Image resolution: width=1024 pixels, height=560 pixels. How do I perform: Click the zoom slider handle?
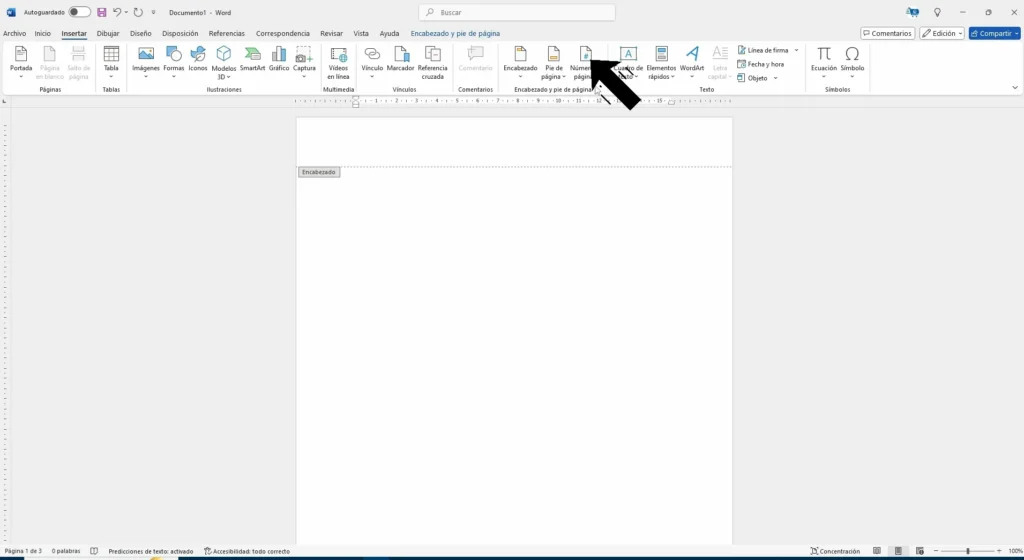click(968, 552)
